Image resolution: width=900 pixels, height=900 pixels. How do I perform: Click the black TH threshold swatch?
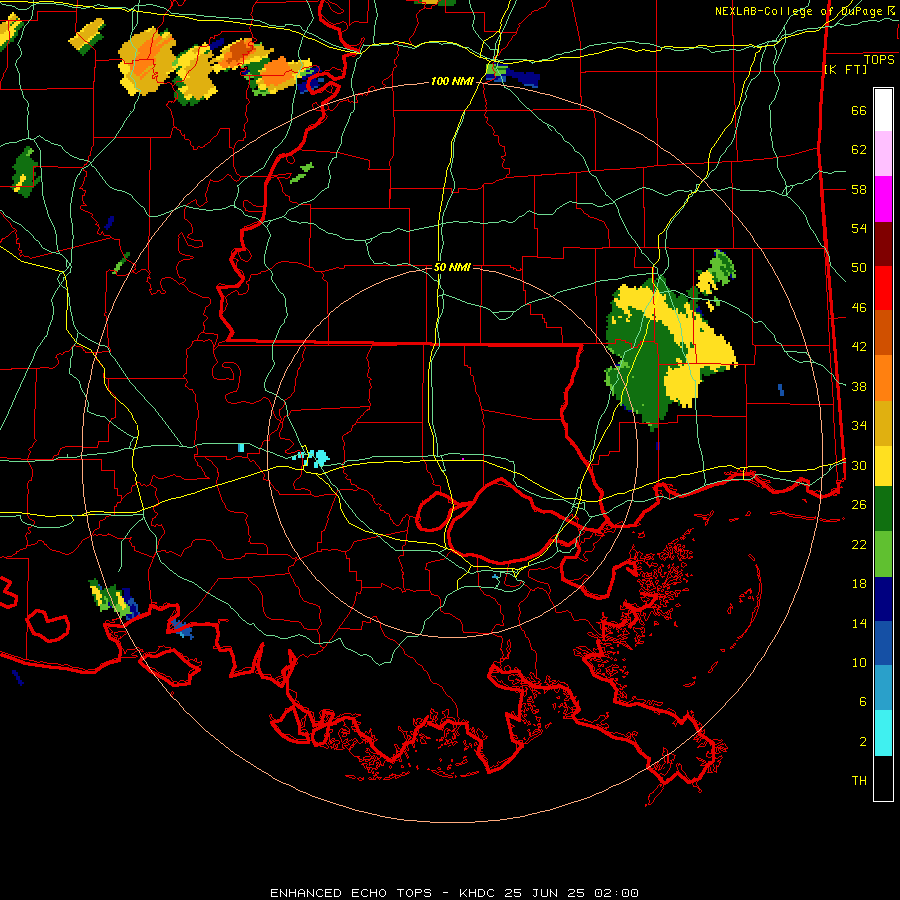pos(883,778)
